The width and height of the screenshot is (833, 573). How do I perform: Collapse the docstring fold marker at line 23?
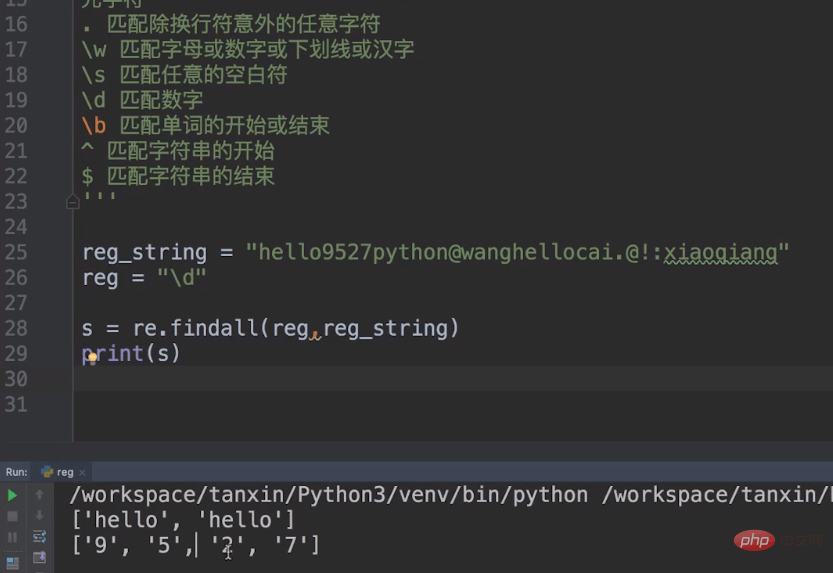(x=73, y=202)
